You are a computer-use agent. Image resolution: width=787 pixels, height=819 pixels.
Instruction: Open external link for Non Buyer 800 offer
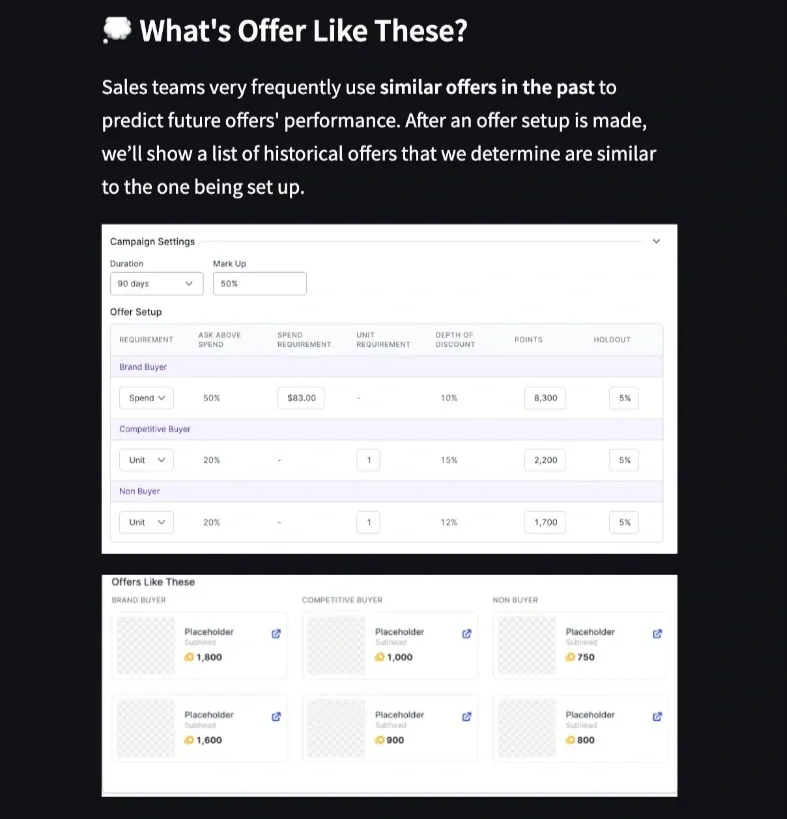657,716
